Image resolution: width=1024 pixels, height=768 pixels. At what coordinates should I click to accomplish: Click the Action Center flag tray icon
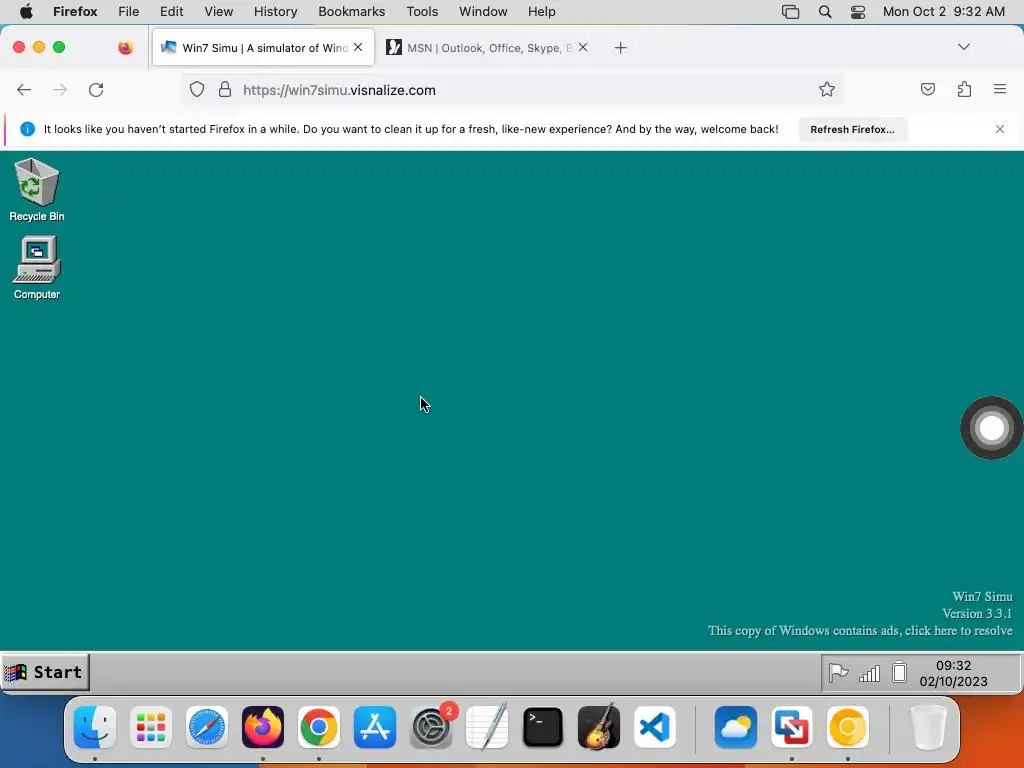click(x=838, y=673)
